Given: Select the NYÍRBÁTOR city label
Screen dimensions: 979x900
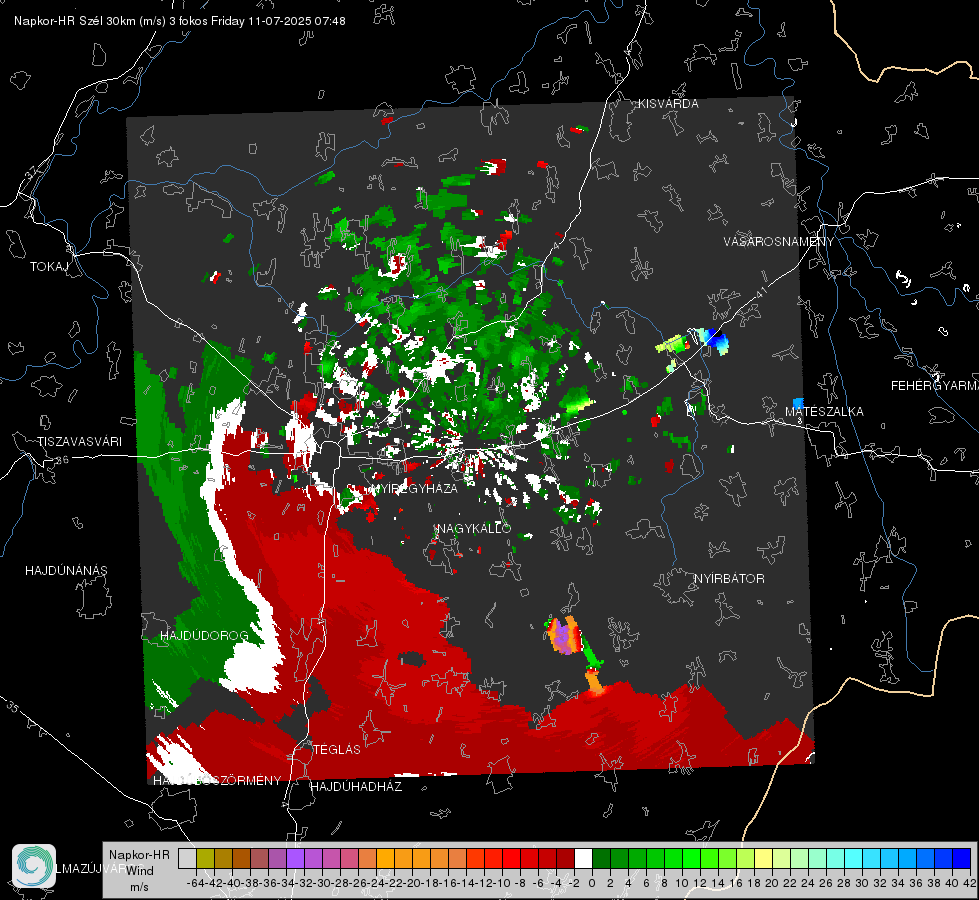Looking at the screenshot, I should click(x=729, y=579).
